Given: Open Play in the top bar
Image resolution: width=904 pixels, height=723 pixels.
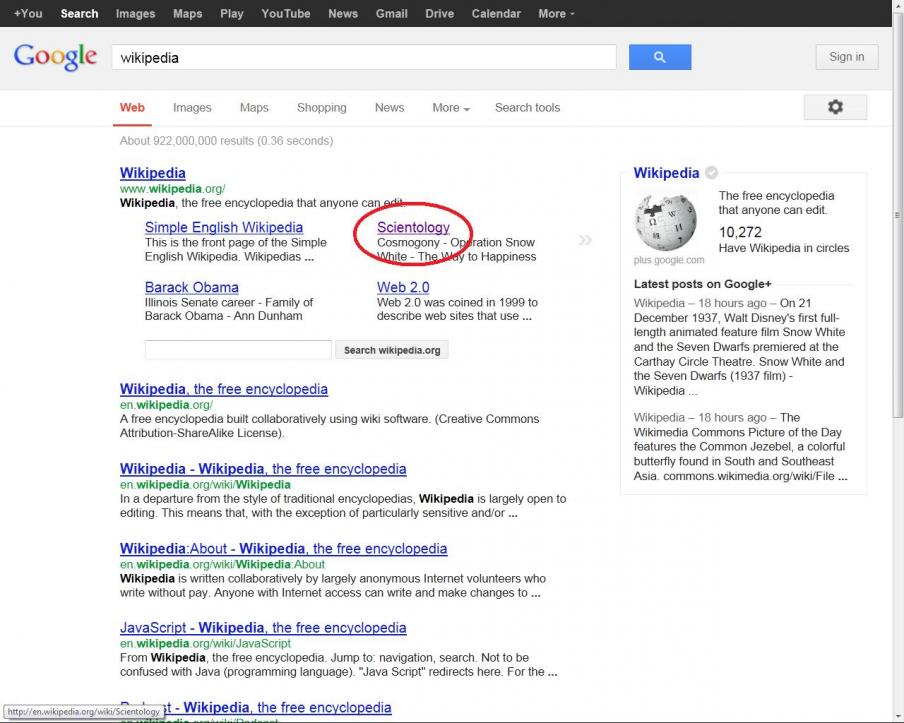Looking at the screenshot, I should click(x=232, y=13).
